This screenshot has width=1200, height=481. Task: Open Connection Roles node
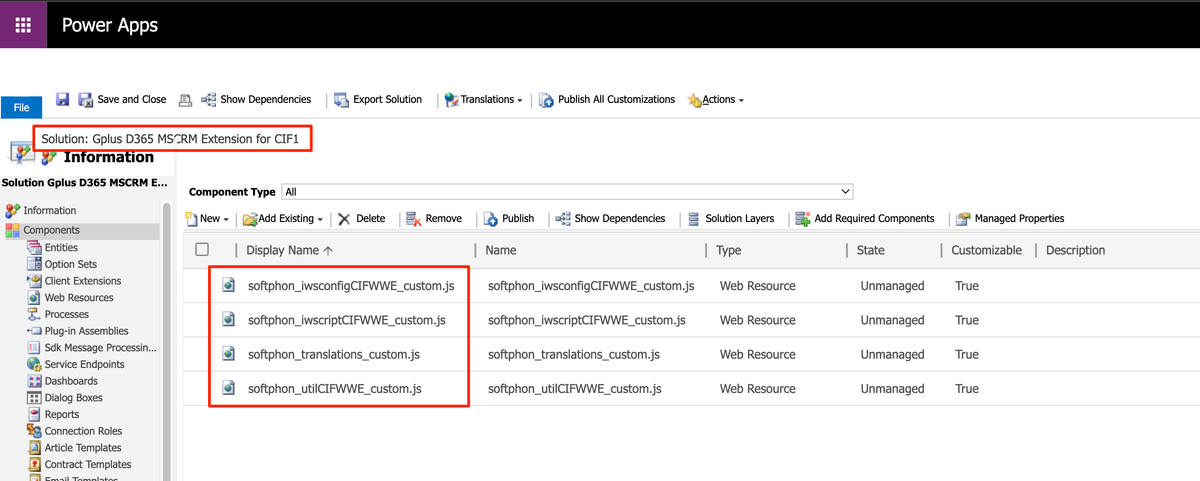click(x=83, y=431)
